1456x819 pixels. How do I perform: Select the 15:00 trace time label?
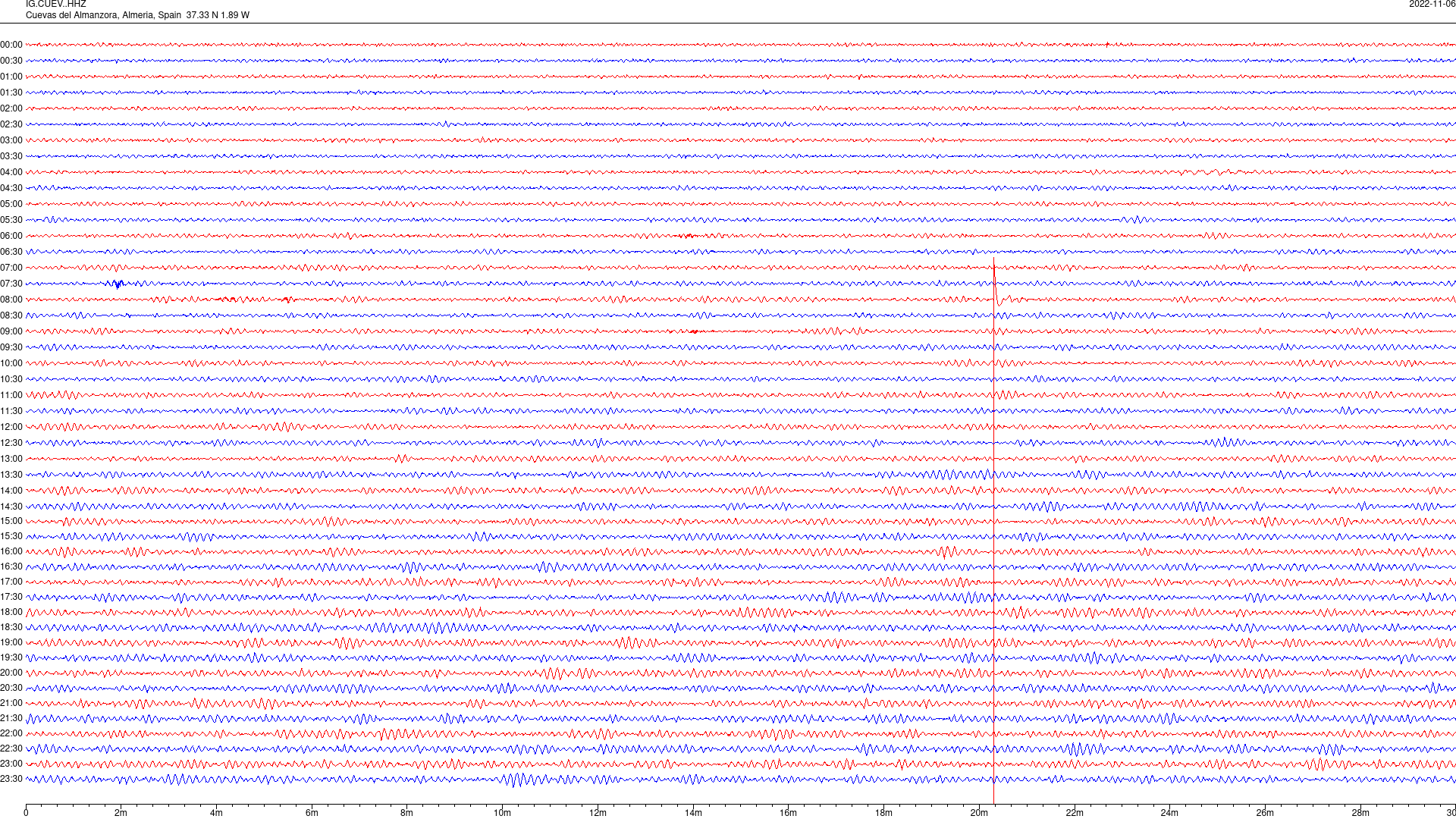pos(11,521)
